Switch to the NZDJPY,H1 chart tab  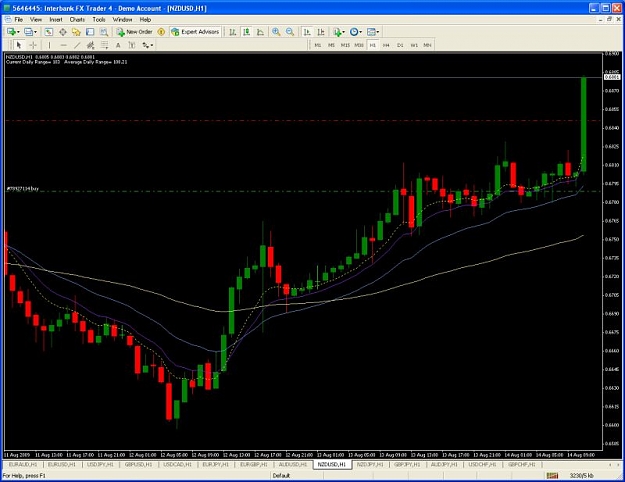(369, 464)
